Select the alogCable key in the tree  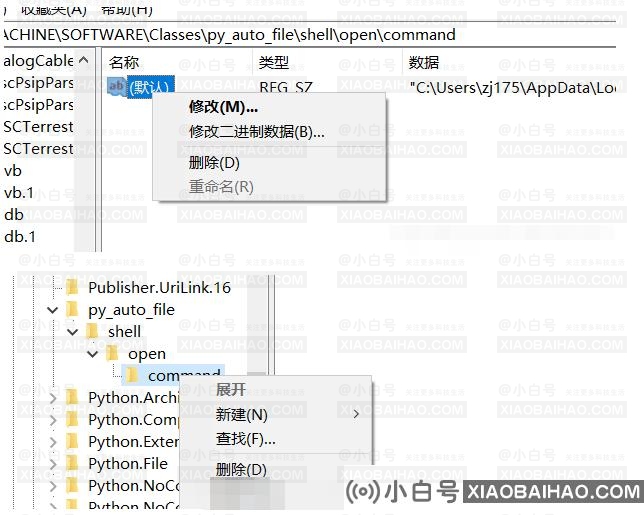39,61
